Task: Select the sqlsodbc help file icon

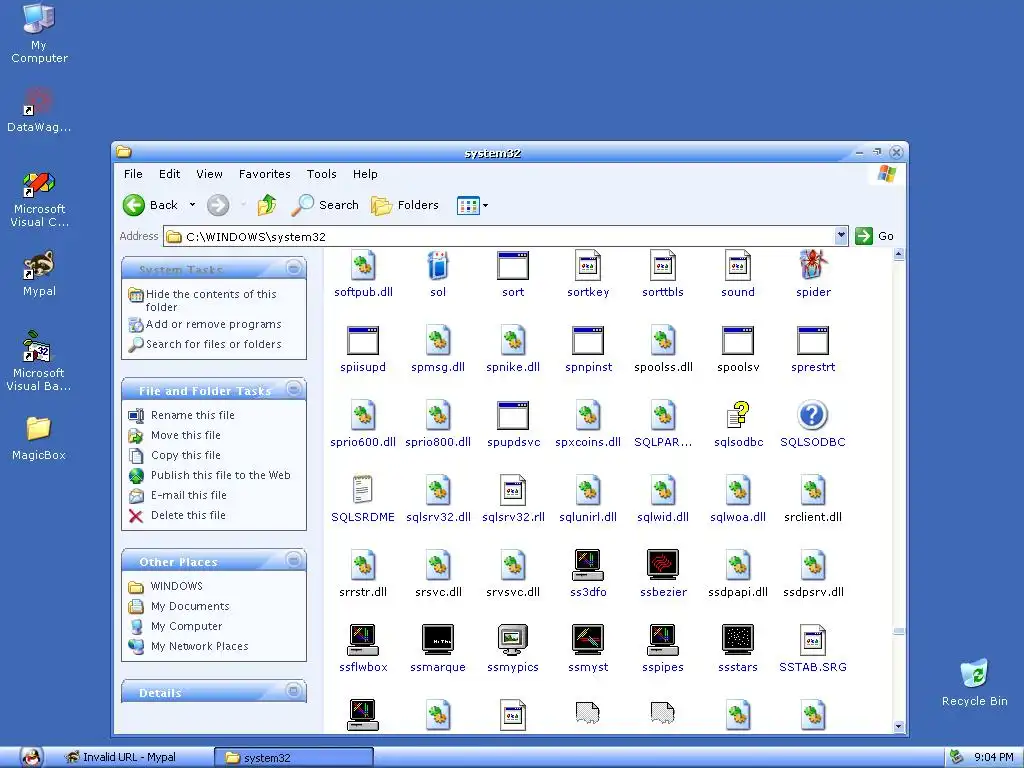Action: tap(738, 415)
